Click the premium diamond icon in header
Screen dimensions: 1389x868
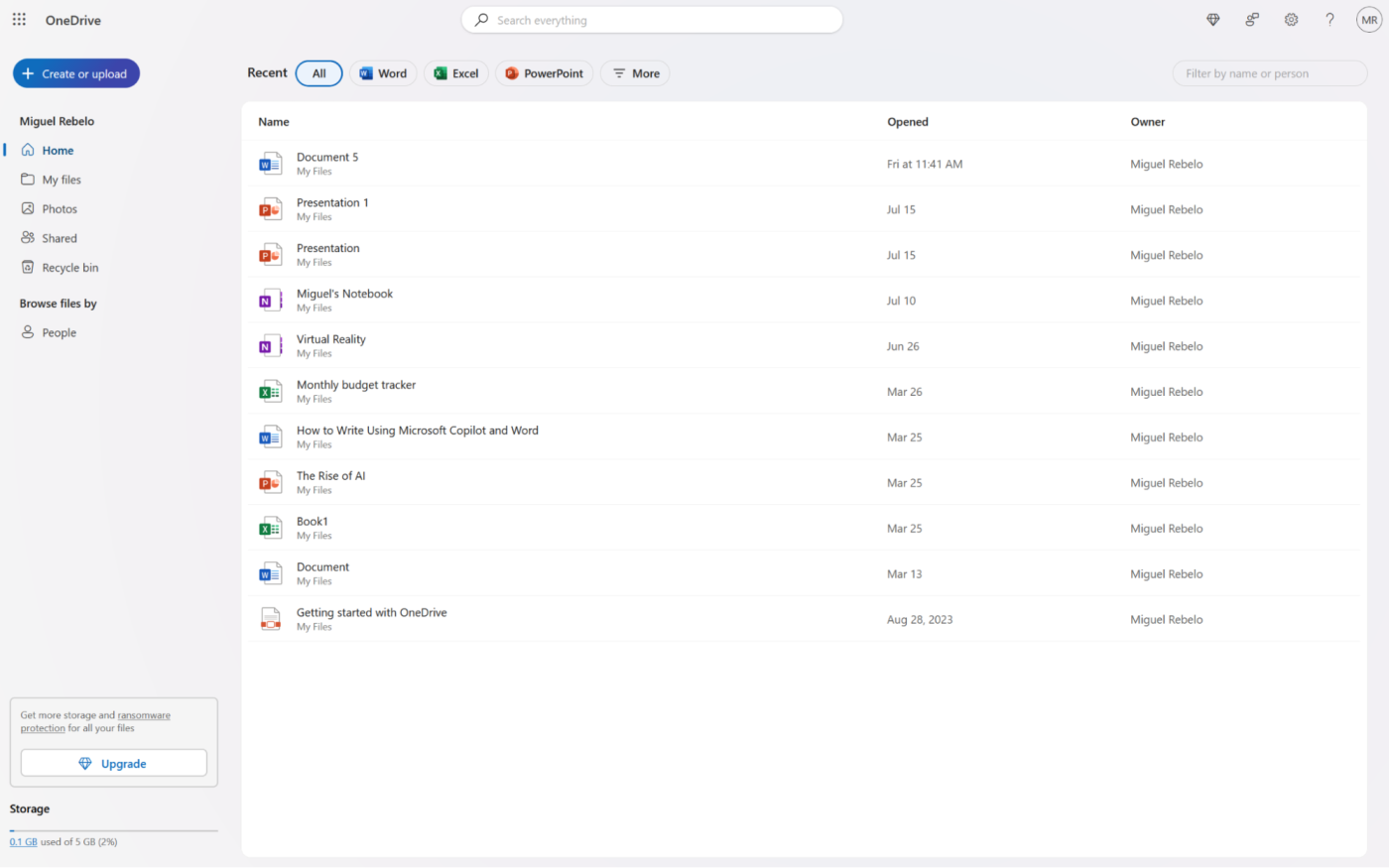coord(1212,20)
